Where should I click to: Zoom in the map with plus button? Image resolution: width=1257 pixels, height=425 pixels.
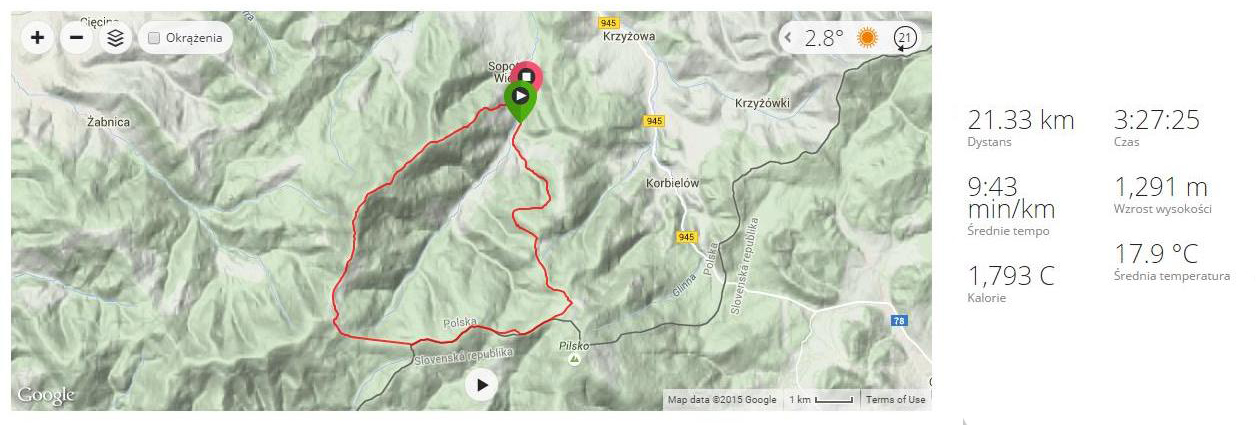coord(38,38)
